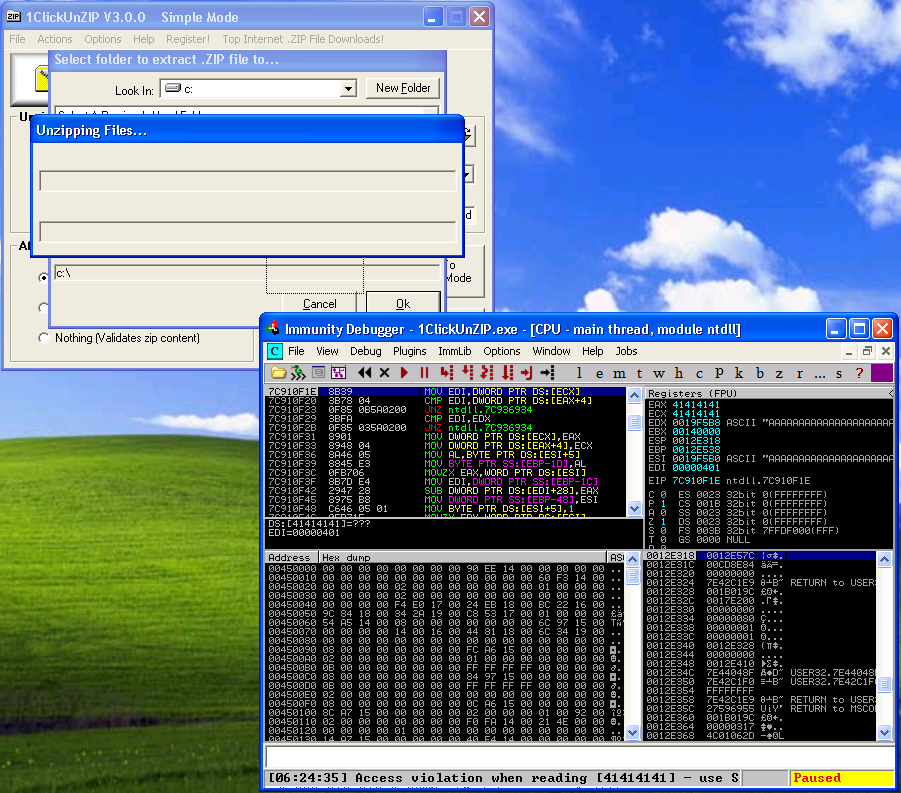This screenshot has height=793, width=901.
Task: Show handles with the 'h' toolbar button
Action: coord(679,374)
